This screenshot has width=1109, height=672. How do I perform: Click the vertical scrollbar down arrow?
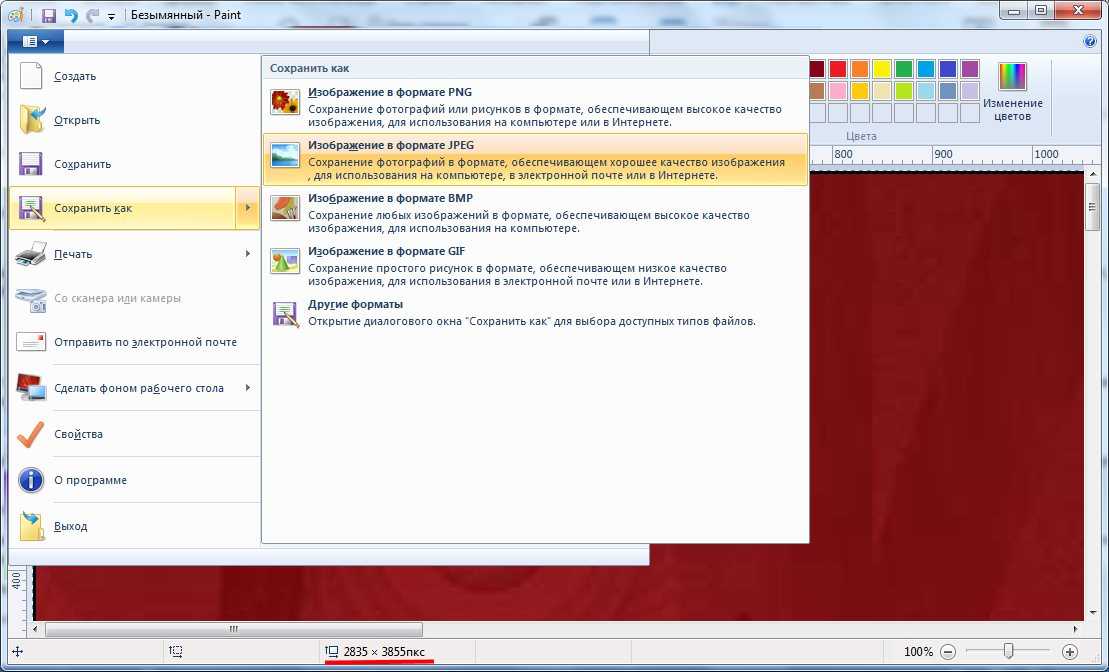coord(1093,613)
